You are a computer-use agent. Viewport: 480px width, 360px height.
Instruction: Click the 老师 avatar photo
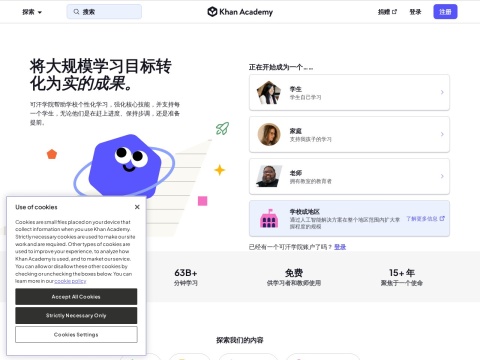click(269, 176)
